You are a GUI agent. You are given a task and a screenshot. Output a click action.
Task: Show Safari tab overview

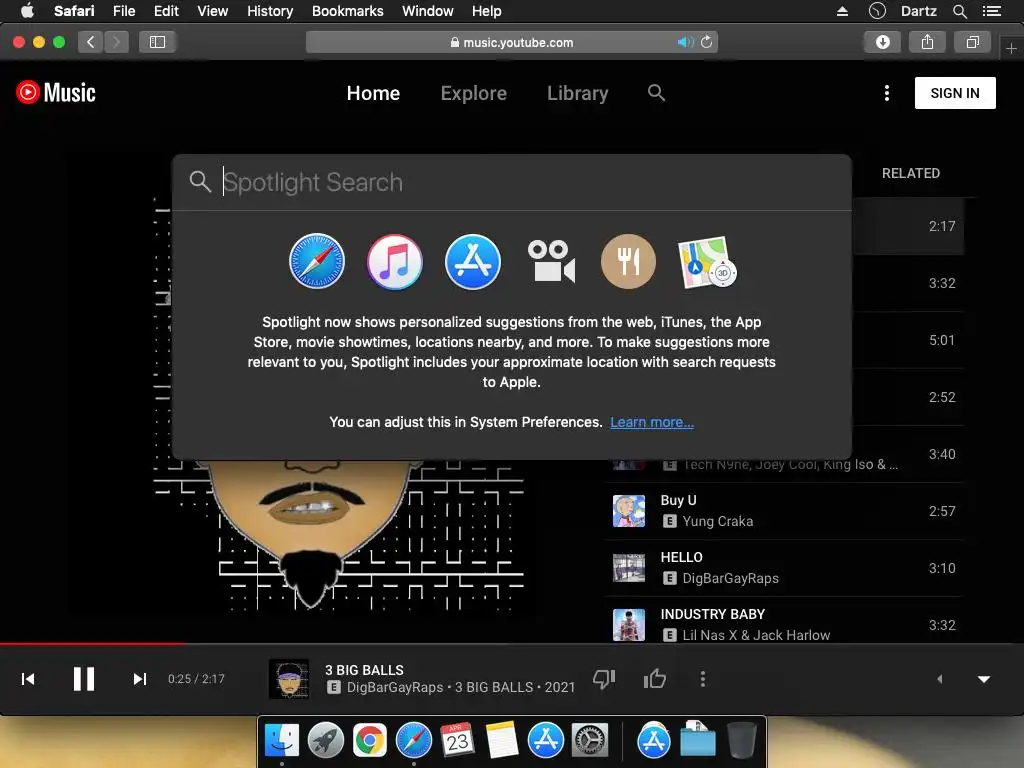pos(972,42)
